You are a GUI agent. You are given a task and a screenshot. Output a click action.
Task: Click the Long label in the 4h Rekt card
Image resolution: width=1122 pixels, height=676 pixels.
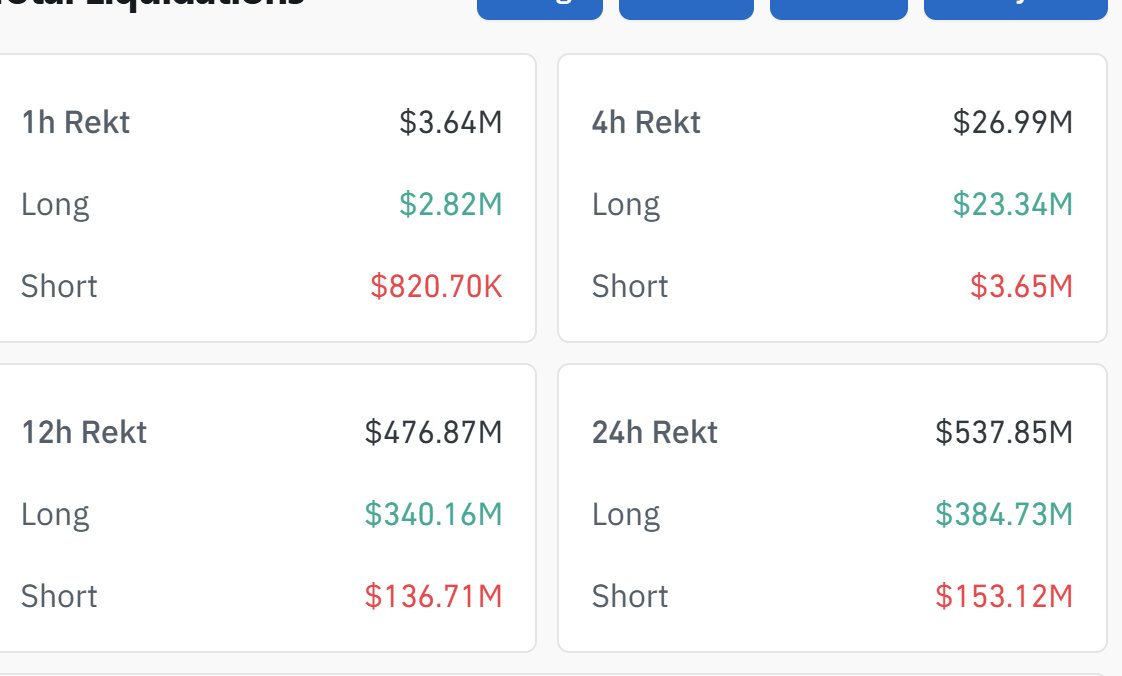coord(626,206)
